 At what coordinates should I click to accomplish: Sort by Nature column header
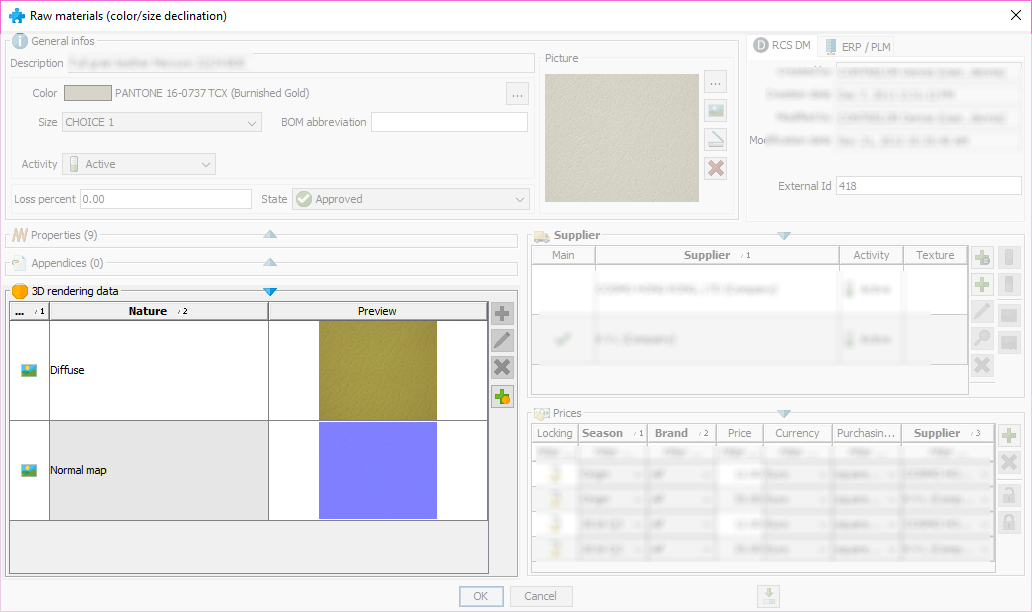(x=159, y=311)
